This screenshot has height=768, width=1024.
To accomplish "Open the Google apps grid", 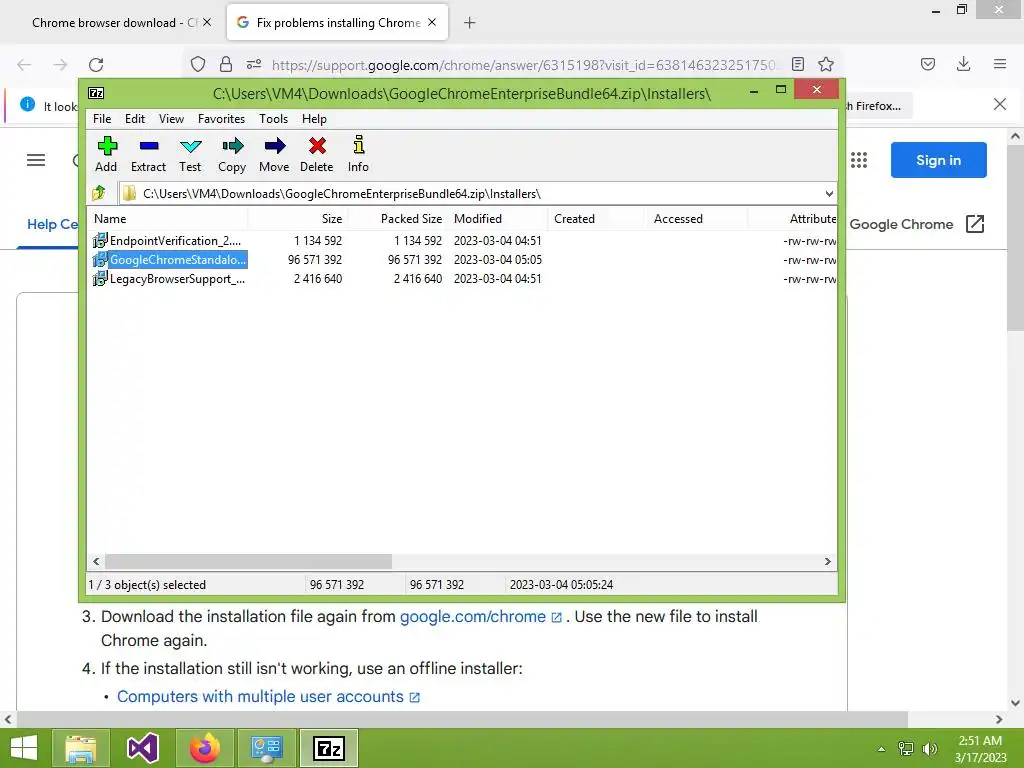I will coord(859,160).
